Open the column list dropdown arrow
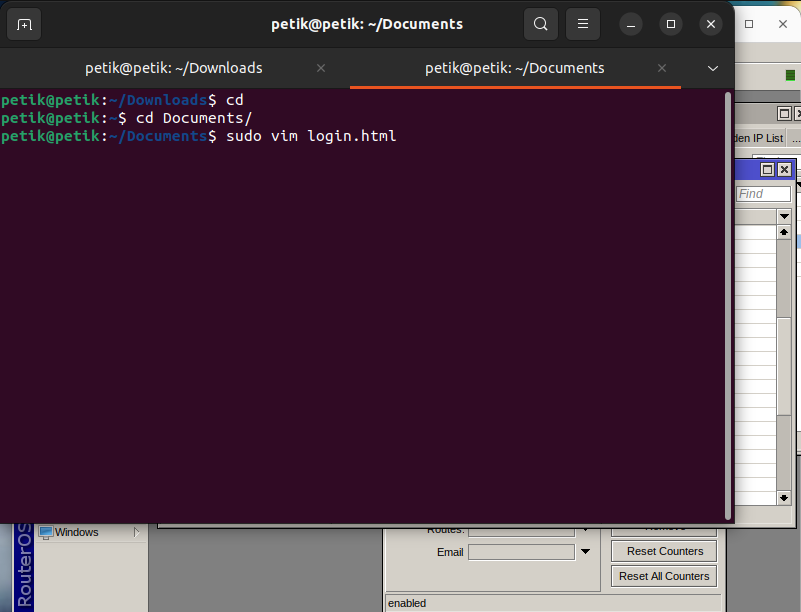The height and width of the screenshot is (612, 801). coord(784,216)
